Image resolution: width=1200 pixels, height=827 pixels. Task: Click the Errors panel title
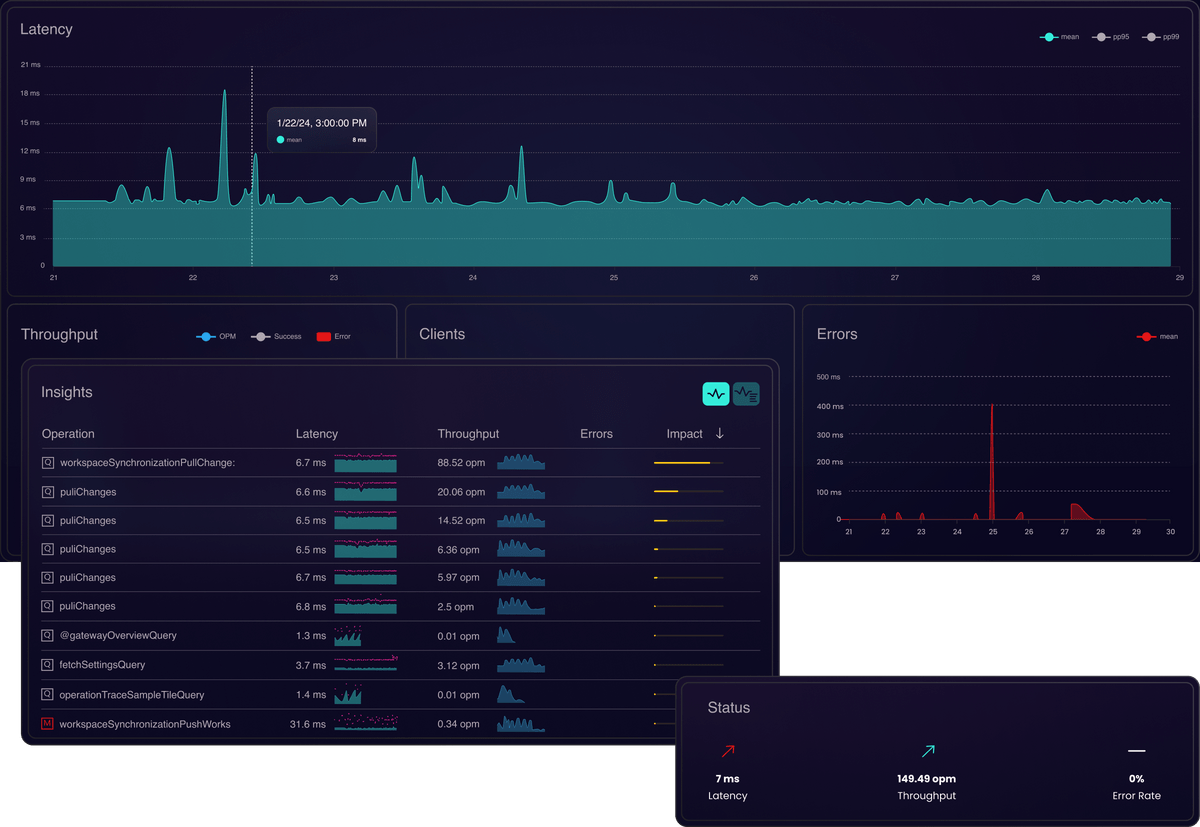click(837, 334)
